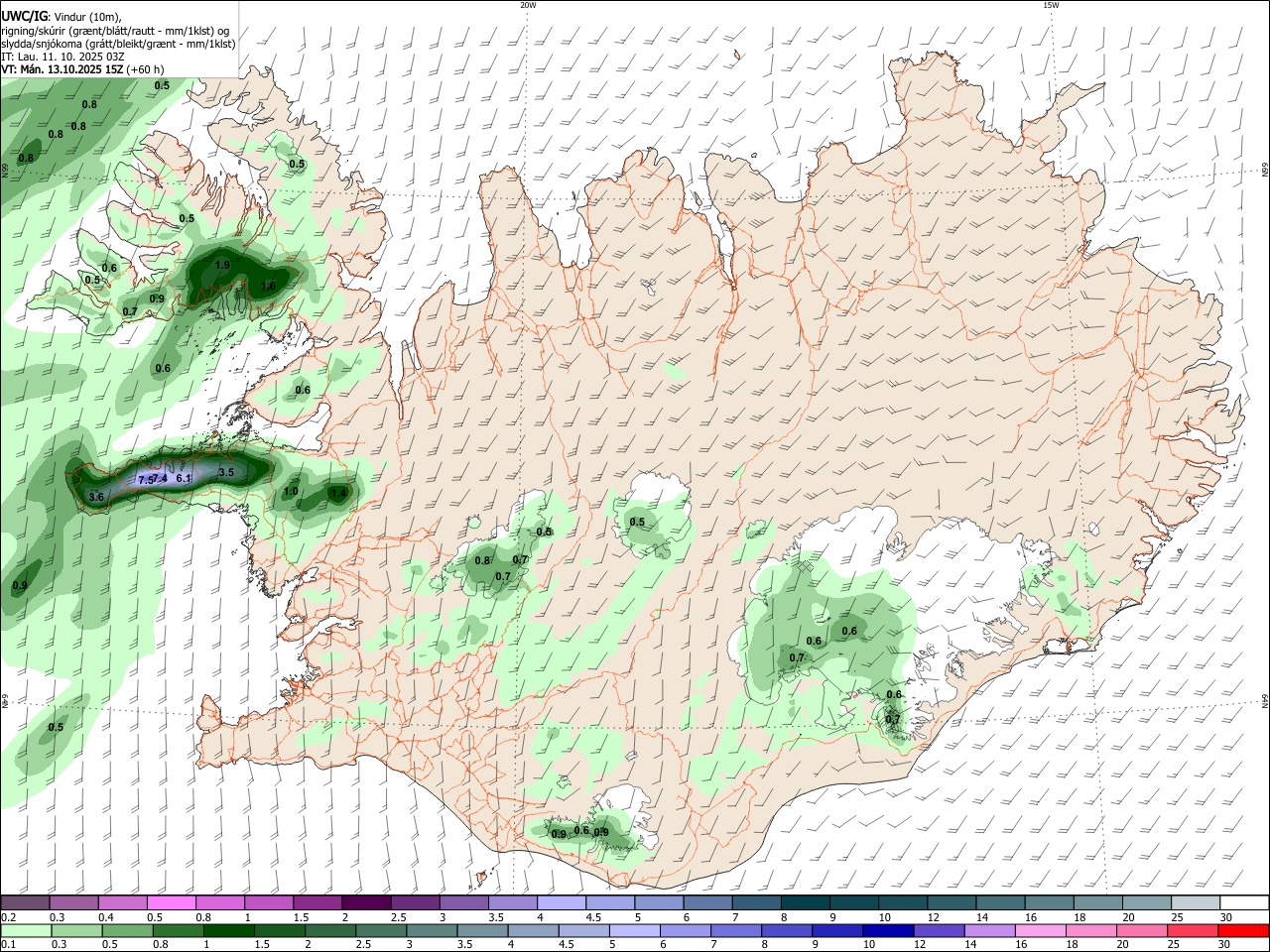Click the lightest green lower swatch between 0.1 and 0.3
The height and width of the screenshot is (952, 1270).
[x=27, y=930]
